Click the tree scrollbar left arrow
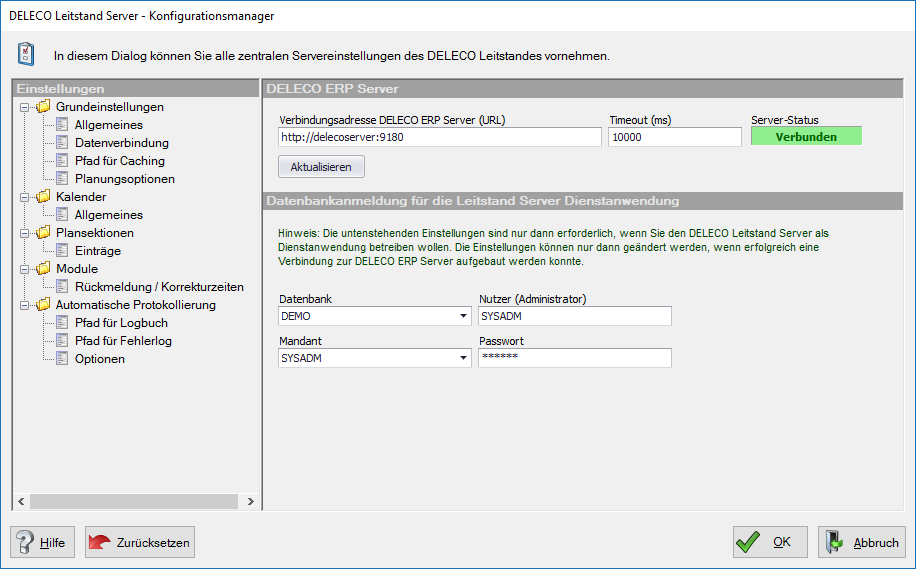916x569 pixels. click(21, 501)
